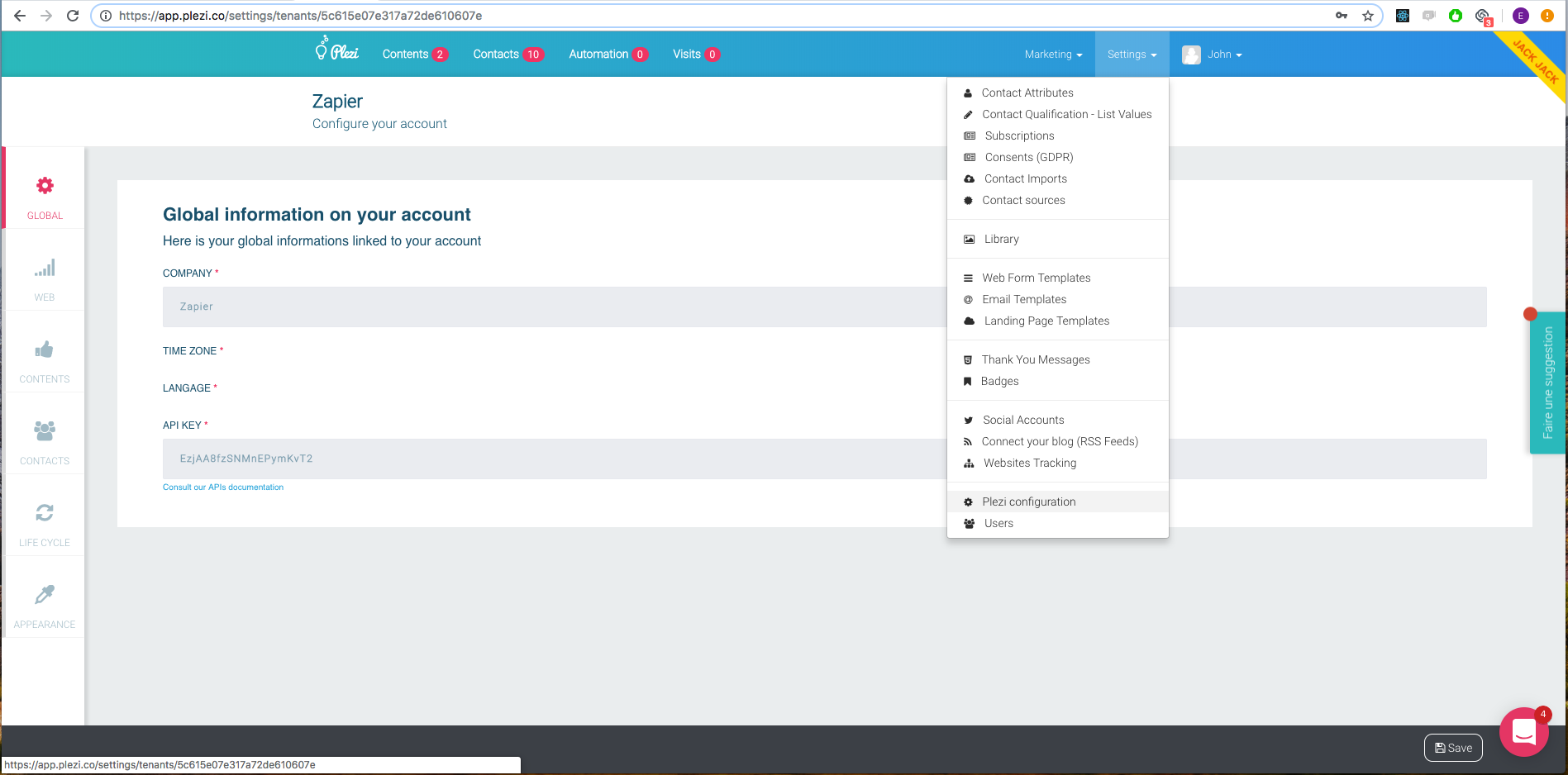The image size is (1568, 775).
Task: Open the Appearance eyedropper icon
Action: click(x=45, y=594)
